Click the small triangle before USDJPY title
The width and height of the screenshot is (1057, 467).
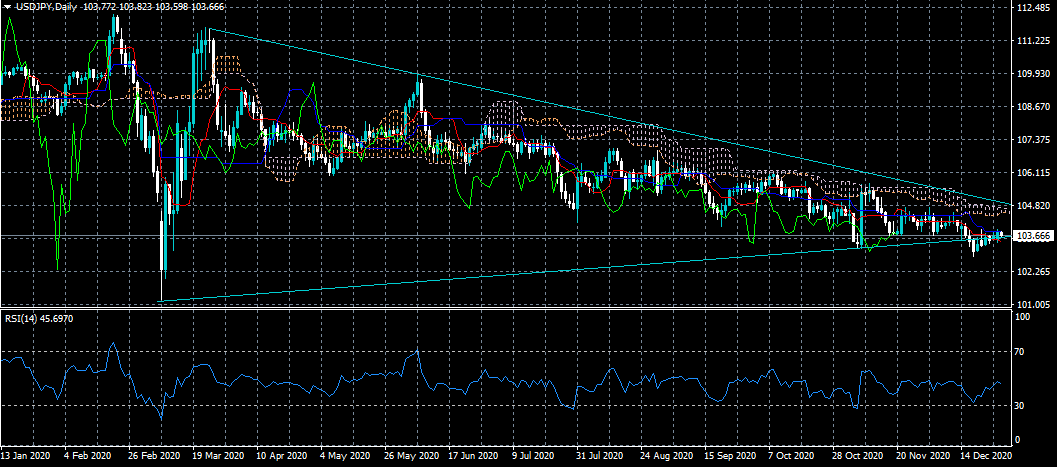coord(7,8)
